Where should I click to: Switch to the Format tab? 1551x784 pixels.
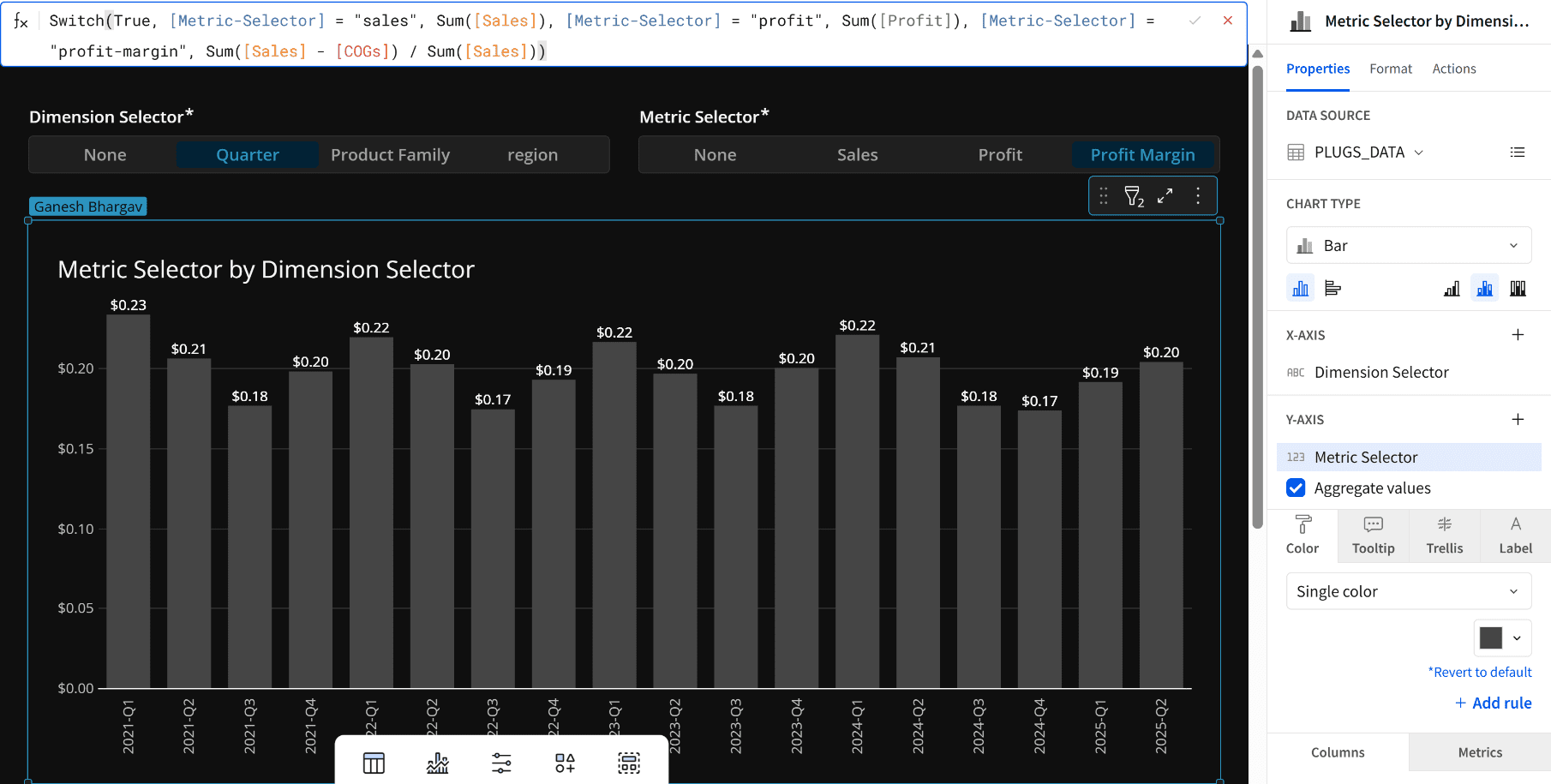tap(1390, 69)
